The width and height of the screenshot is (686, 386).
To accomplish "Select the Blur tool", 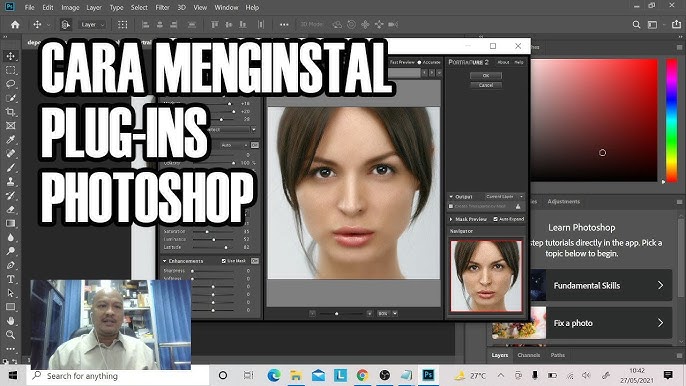I will (10, 237).
